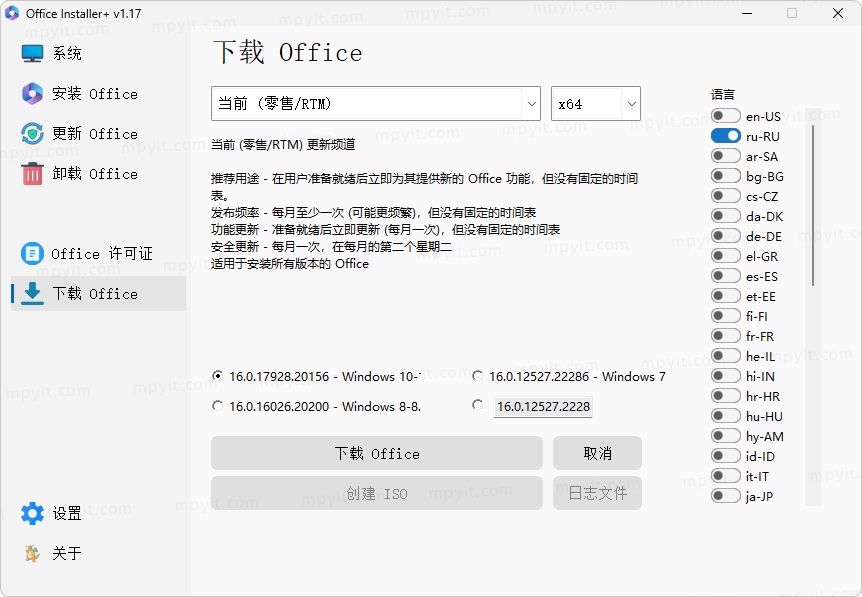862x597 pixels.
Task: Enable the ja-JP language toggle
Action: pyautogui.click(x=726, y=496)
